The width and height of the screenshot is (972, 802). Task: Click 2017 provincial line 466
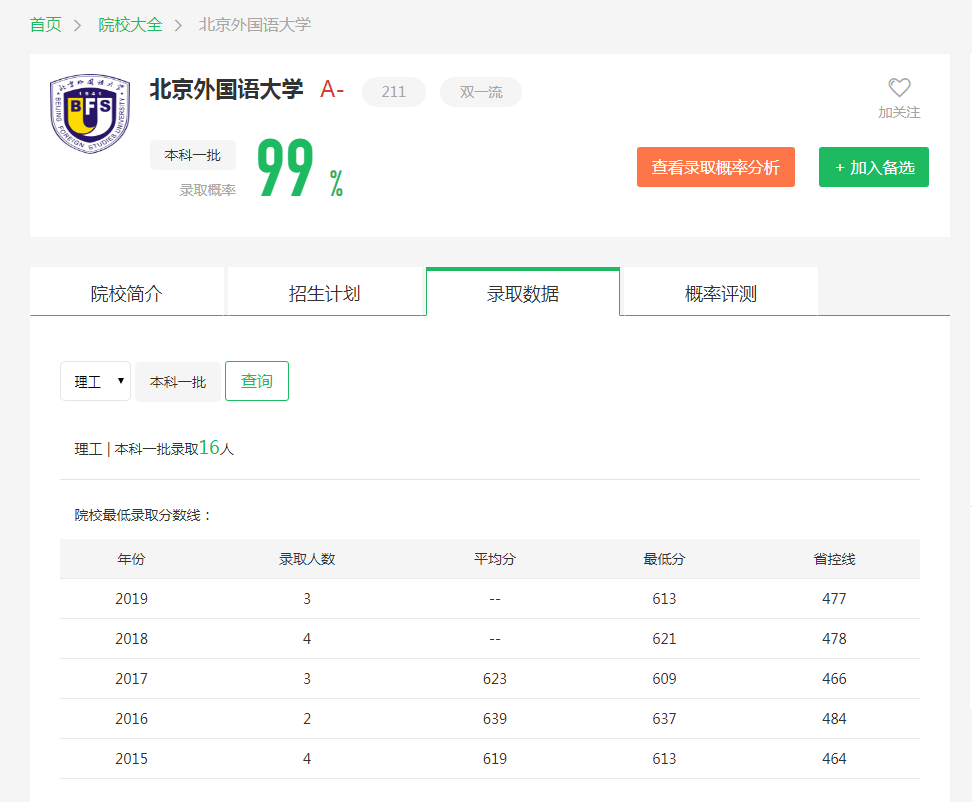tap(834, 679)
